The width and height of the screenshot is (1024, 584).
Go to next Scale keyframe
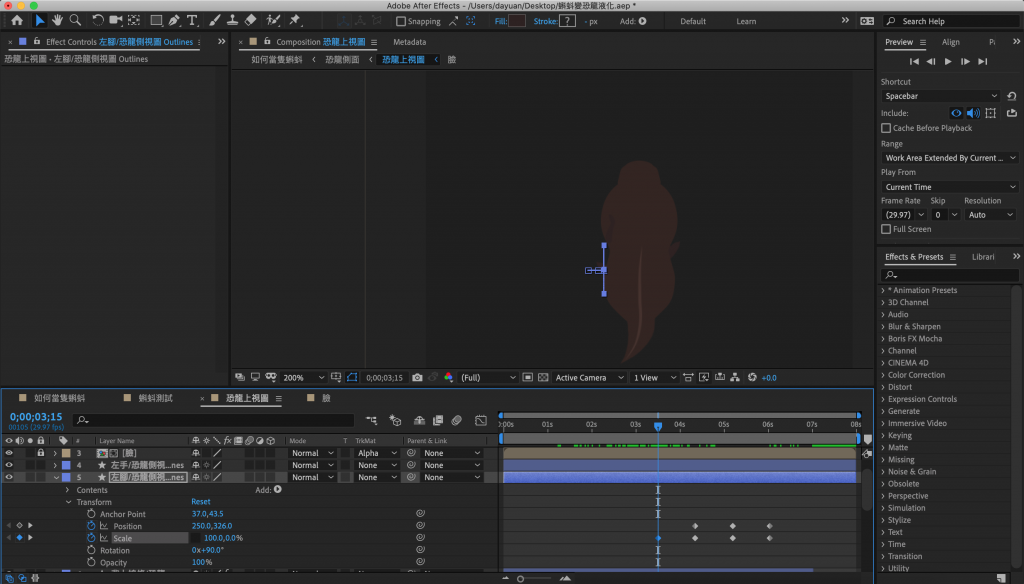pyautogui.click(x=30, y=538)
